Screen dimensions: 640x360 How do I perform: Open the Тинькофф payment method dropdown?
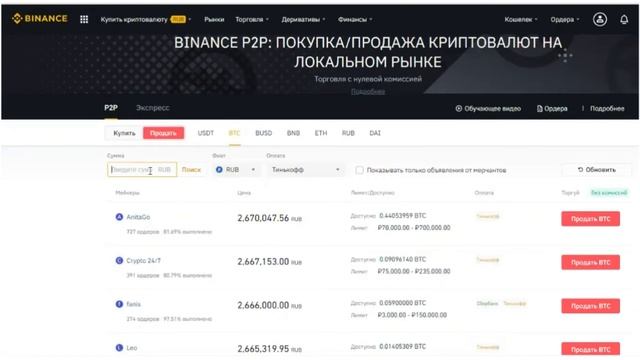305,169
